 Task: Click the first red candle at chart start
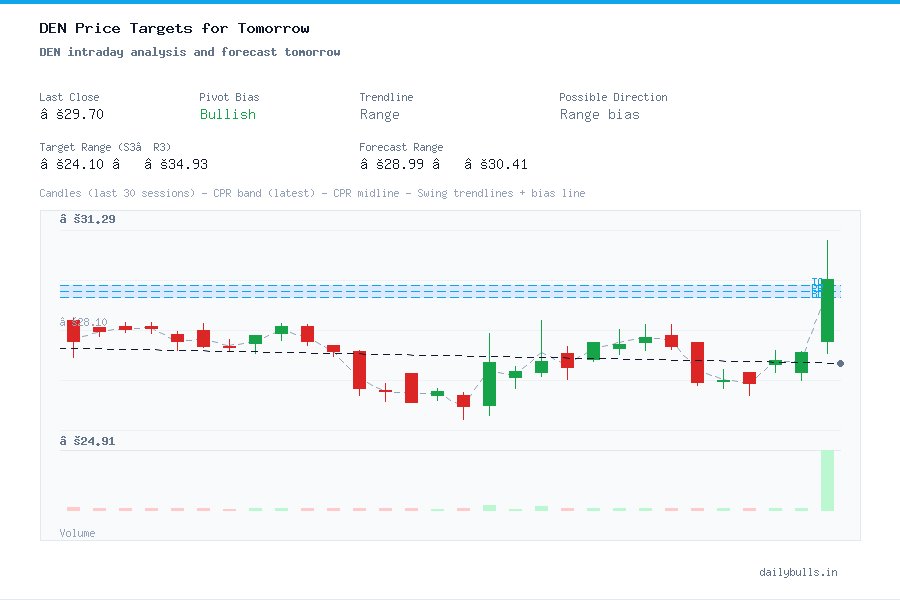pos(73,331)
